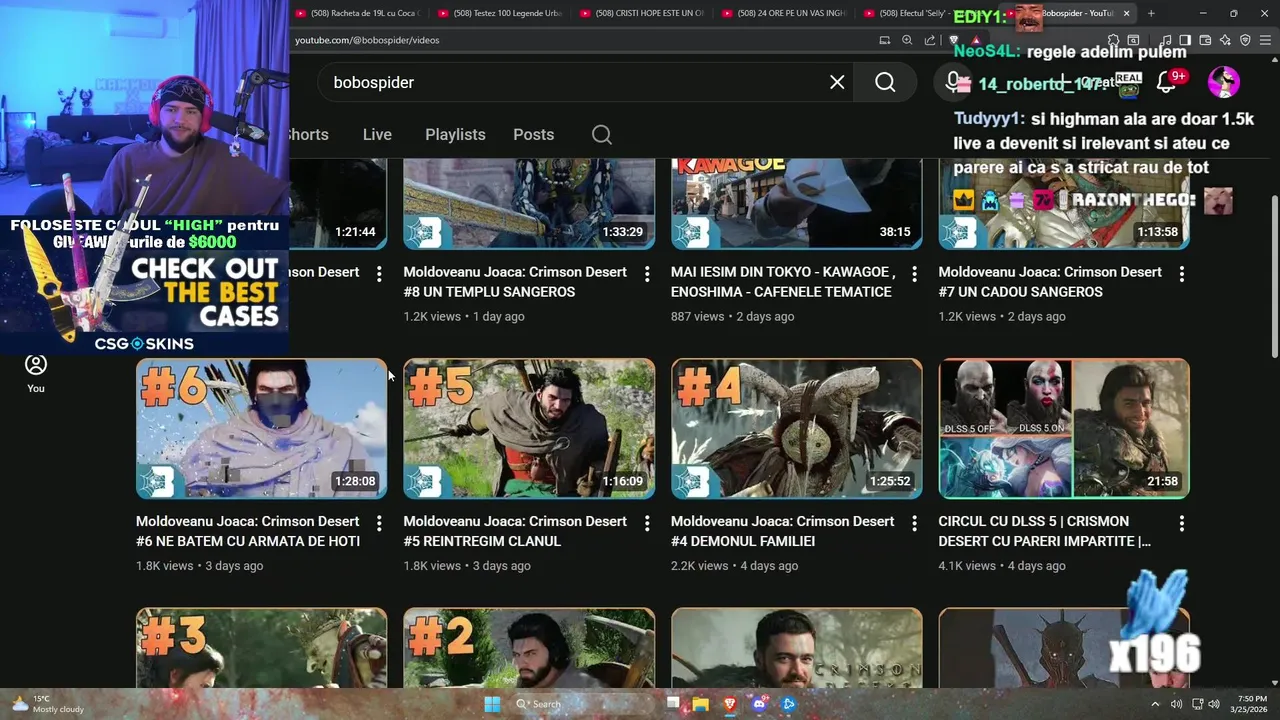The height and width of the screenshot is (720, 1280).
Task: Open Crimson Desert #8 UN TEMPLU SANGEROS title
Action: tap(515, 282)
